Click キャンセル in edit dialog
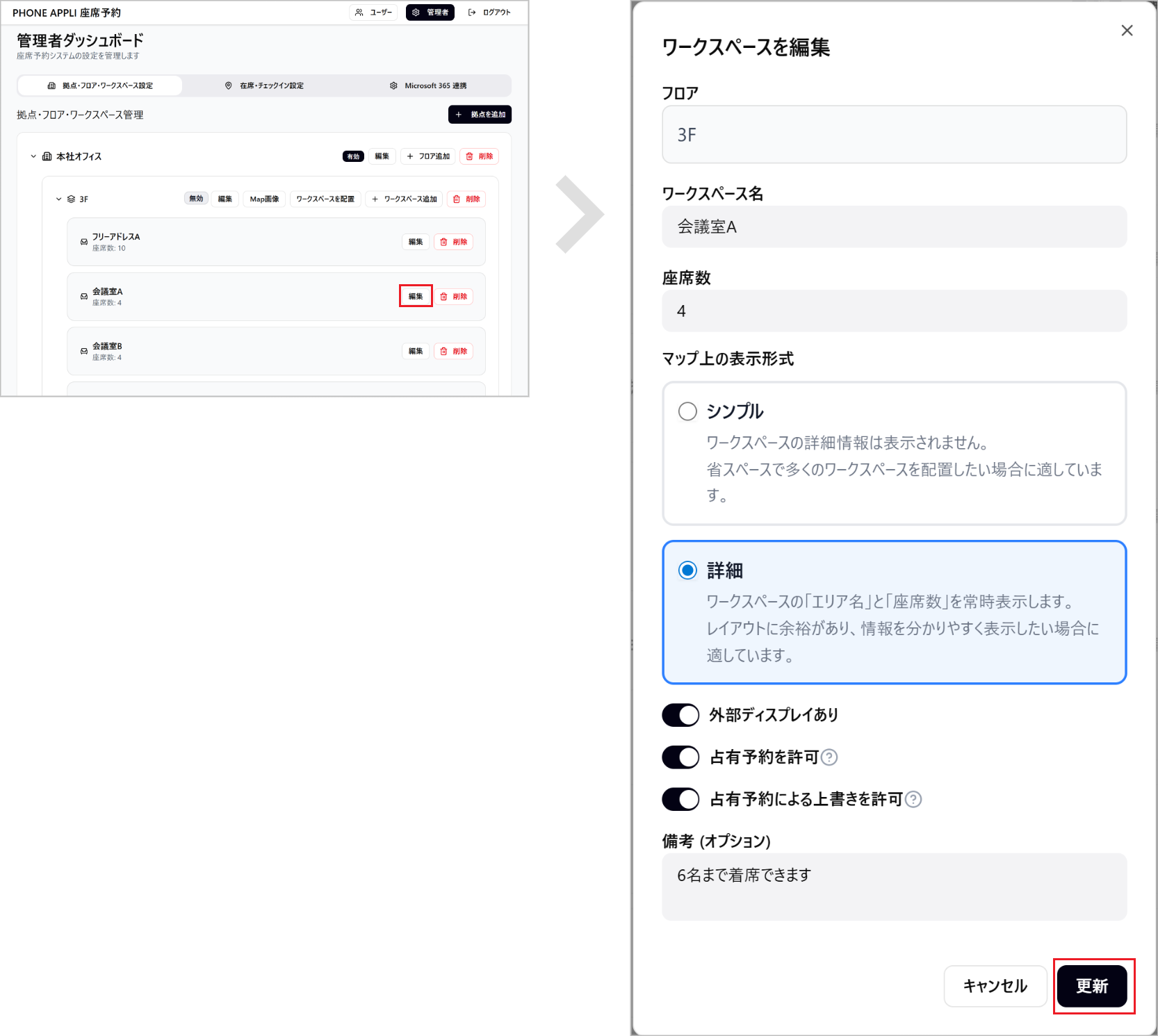The height and width of the screenshot is (1036, 1158). pos(995,986)
